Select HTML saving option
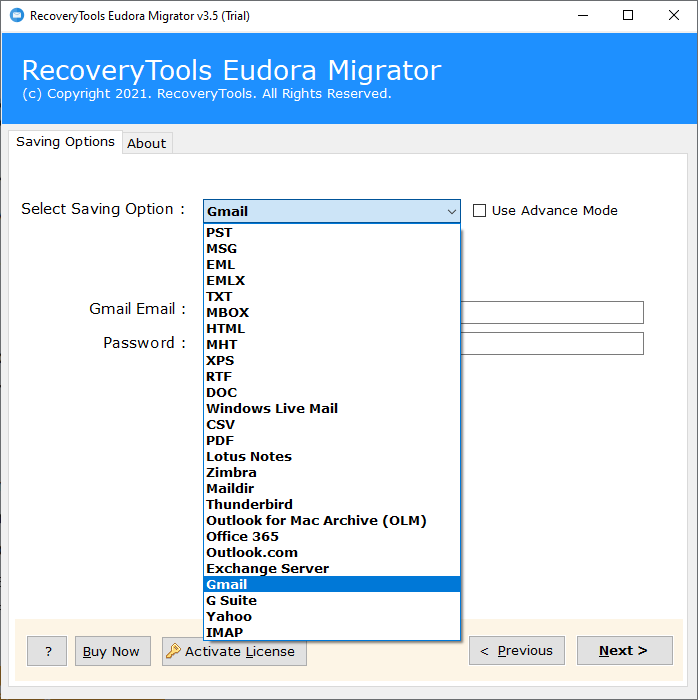Screen dimensions: 698x700 click(332, 329)
